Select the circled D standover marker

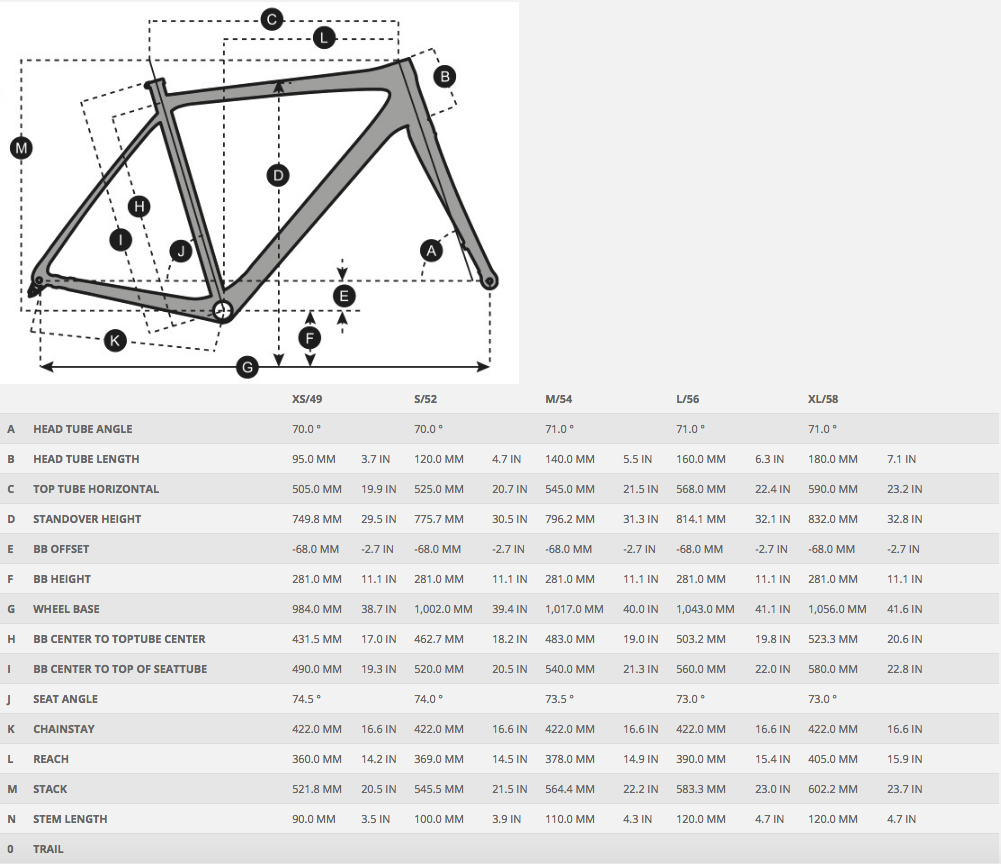278,175
